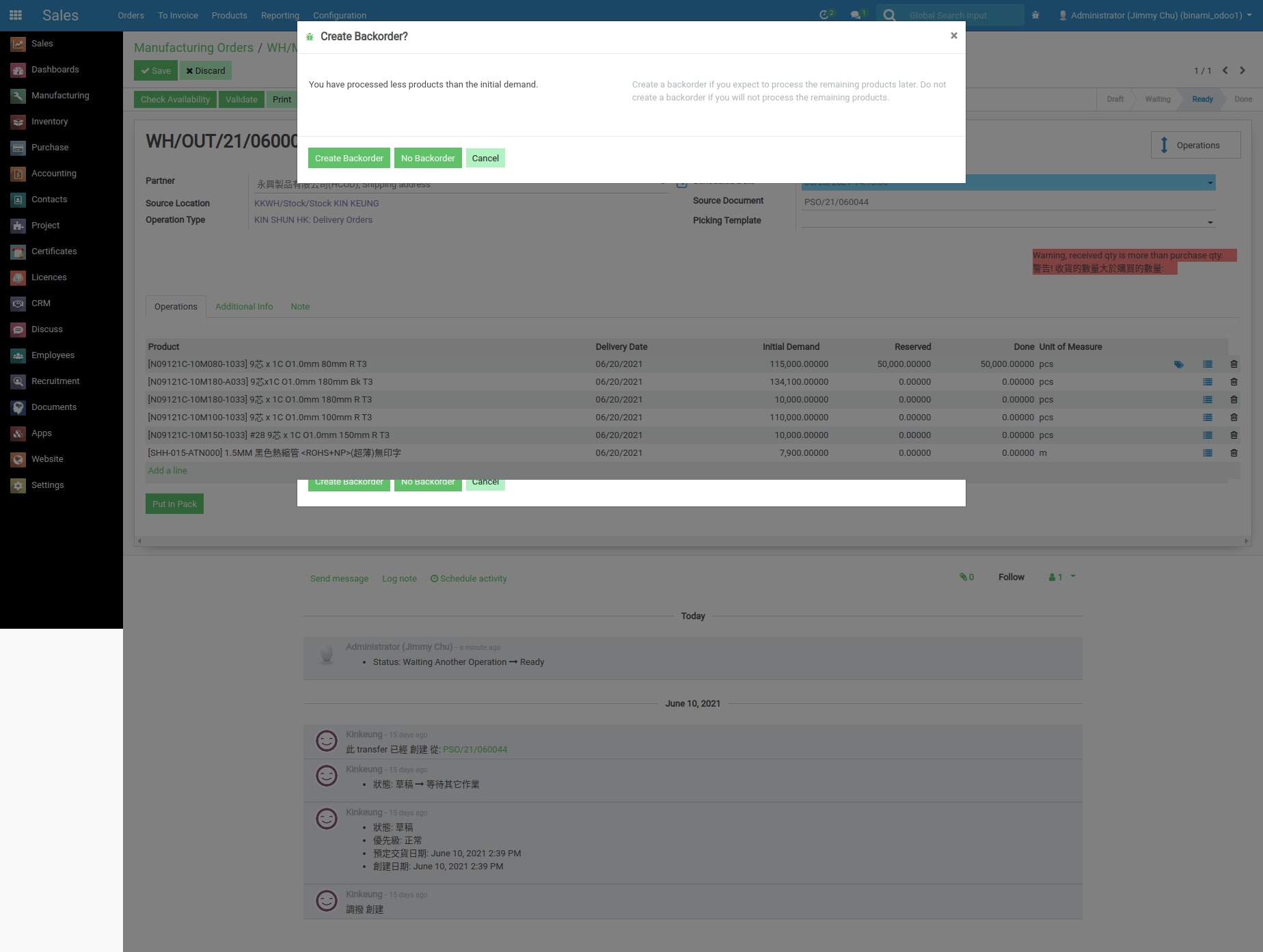Open Administrator user menu dropdown
Image resolution: width=1263 pixels, height=952 pixels.
coord(1155,15)
